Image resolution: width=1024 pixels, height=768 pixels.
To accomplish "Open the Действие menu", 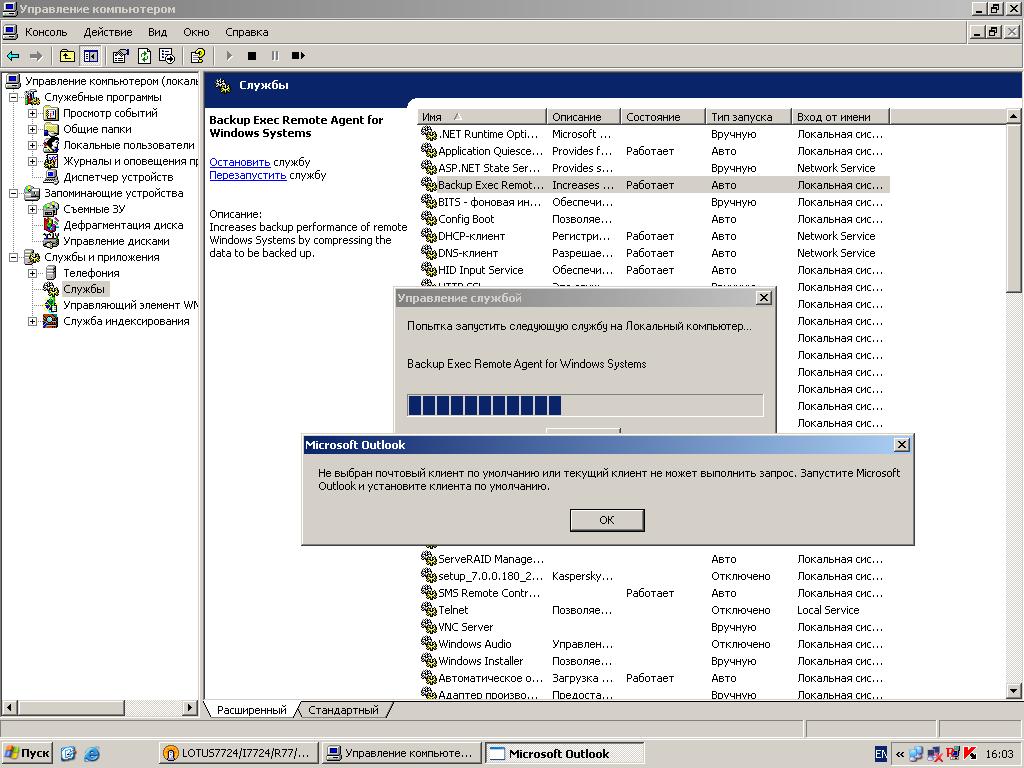I will click(x=108, y=32).
